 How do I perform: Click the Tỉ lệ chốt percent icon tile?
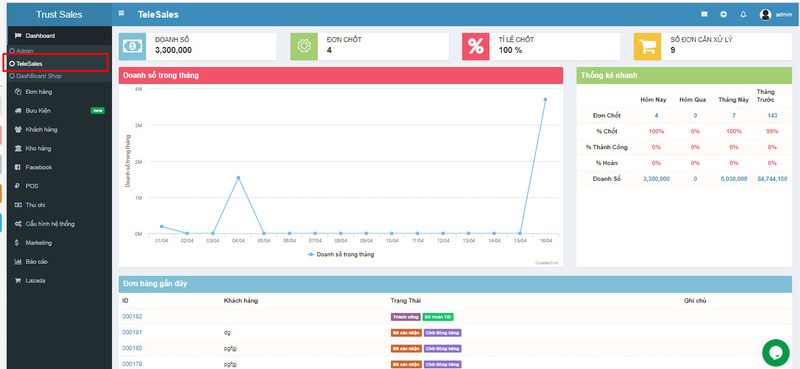476,46
